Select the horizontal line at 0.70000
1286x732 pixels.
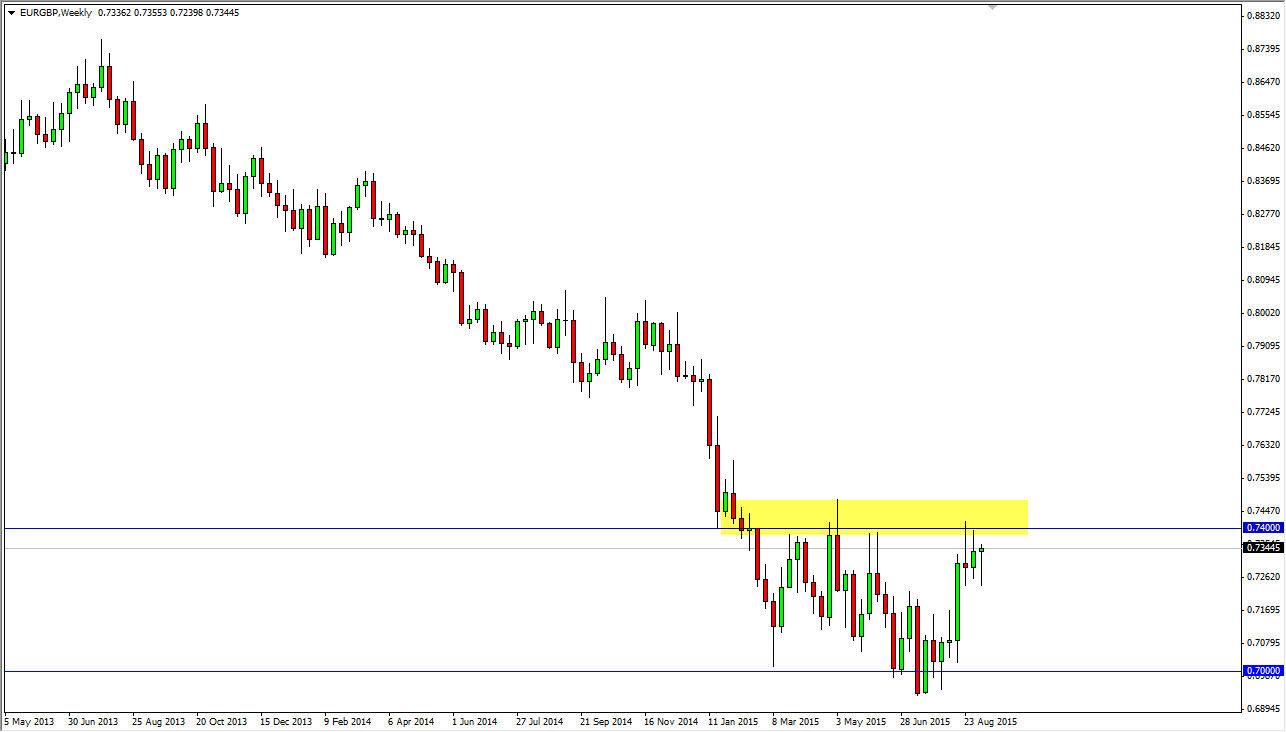400,672
